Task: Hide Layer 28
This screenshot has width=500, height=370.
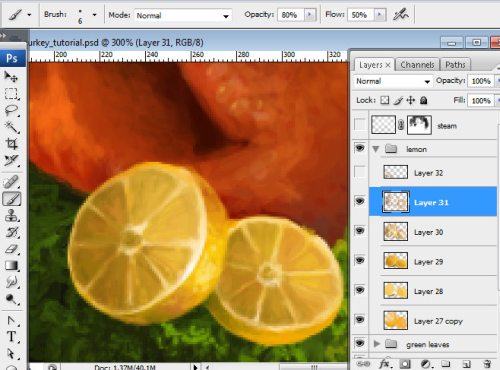Action: 360,290
